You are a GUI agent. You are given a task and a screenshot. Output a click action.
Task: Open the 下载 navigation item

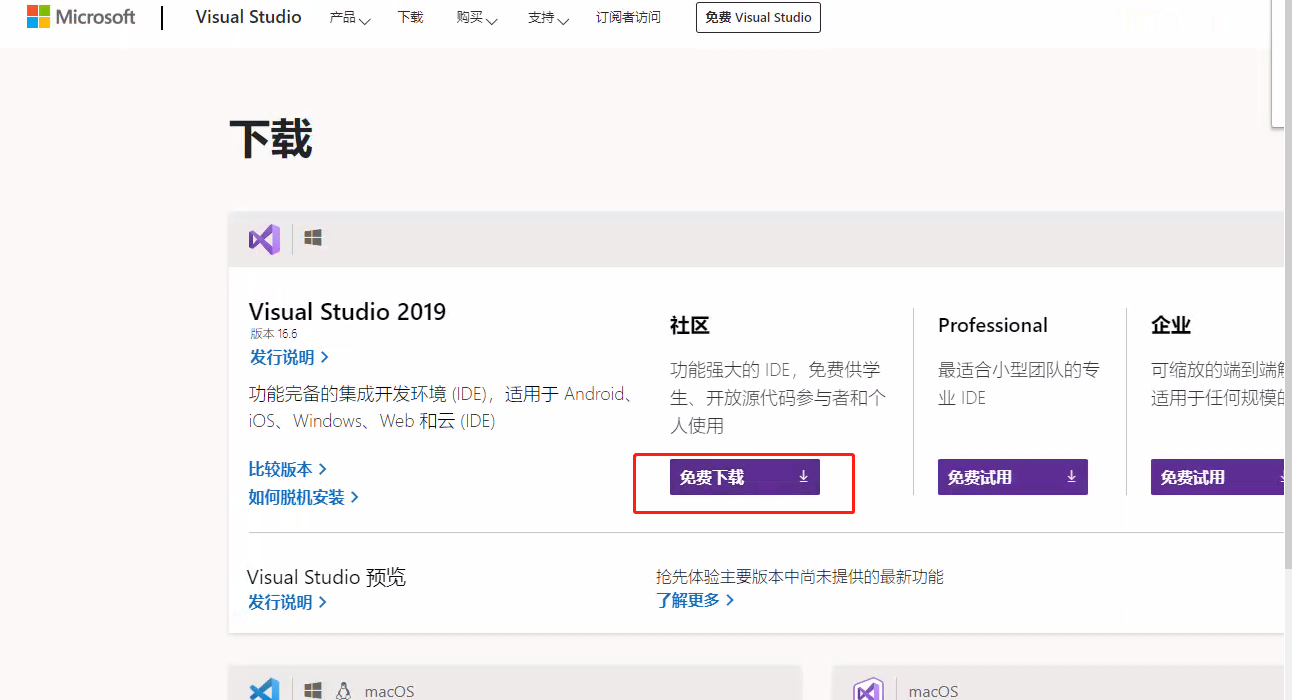click(x=410, y=18)
